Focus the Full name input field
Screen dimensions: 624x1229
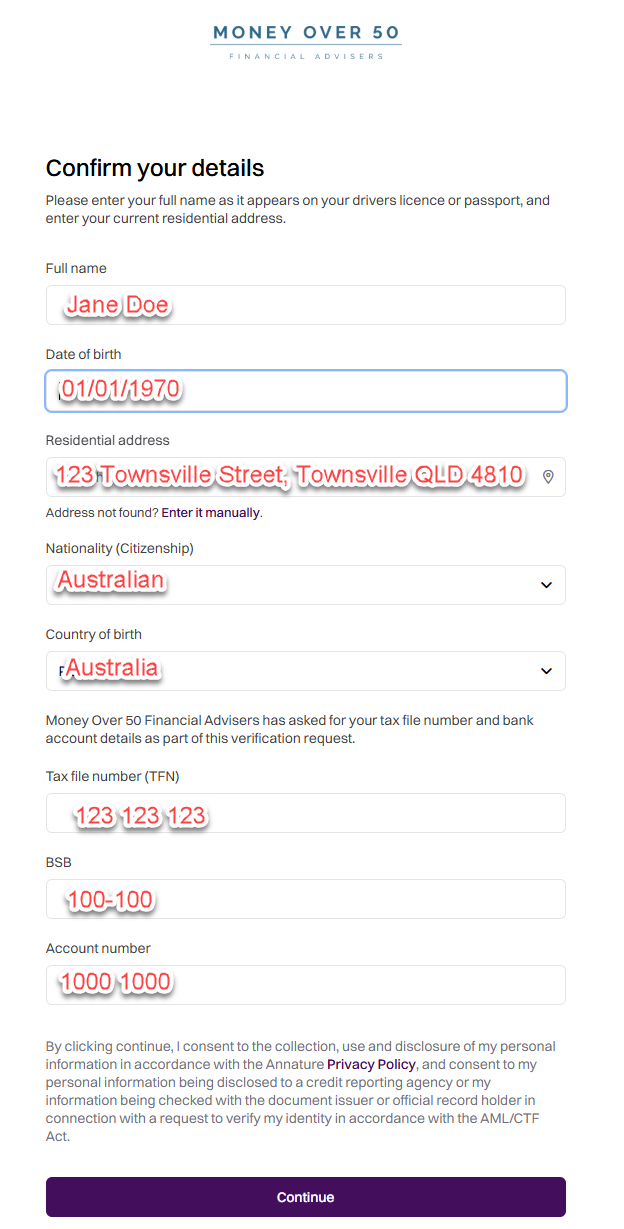306,305
